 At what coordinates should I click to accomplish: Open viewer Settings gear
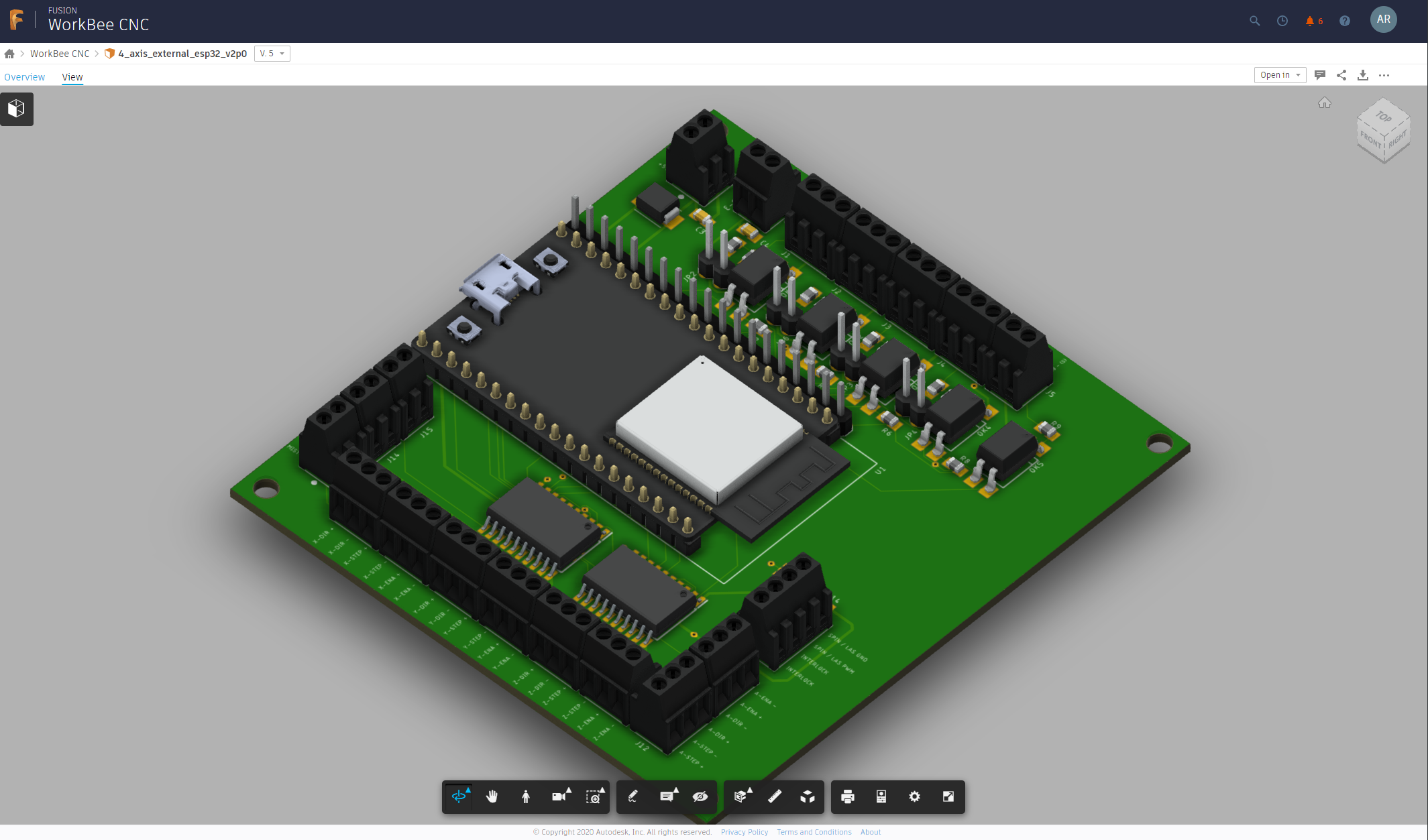pyautogui.click(x=914, y=796)
